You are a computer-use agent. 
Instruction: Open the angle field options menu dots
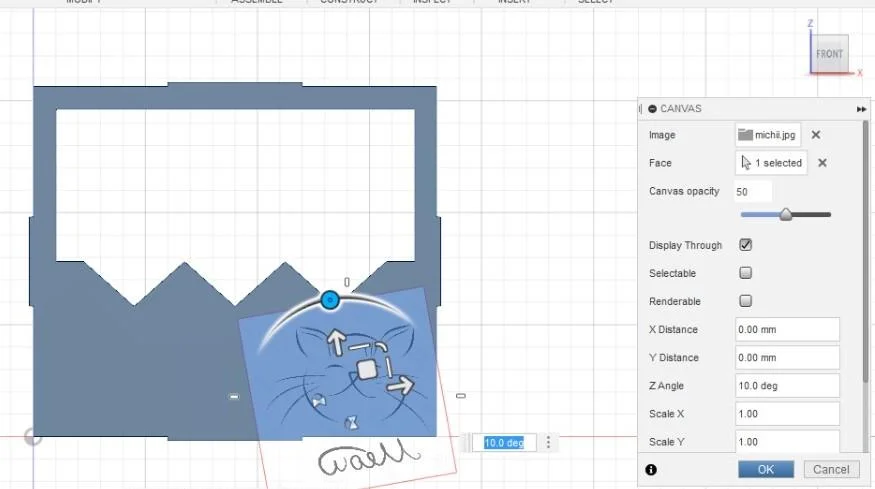point(548,443)
